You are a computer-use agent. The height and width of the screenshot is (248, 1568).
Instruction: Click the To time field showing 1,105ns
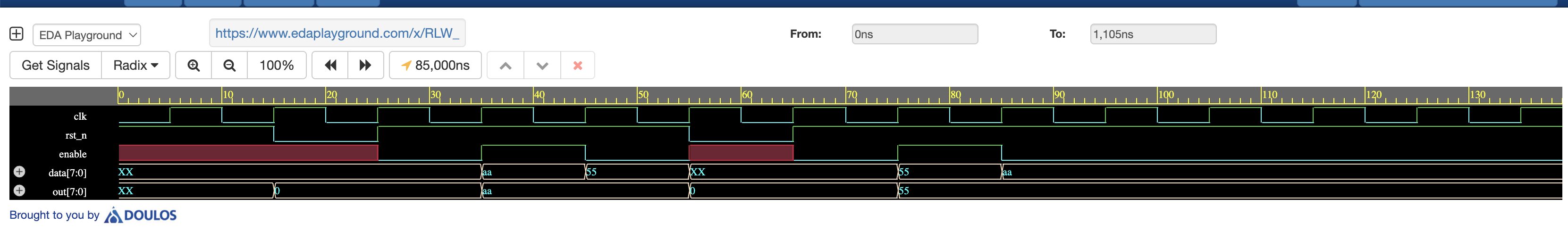click(x=1153, y=34)
